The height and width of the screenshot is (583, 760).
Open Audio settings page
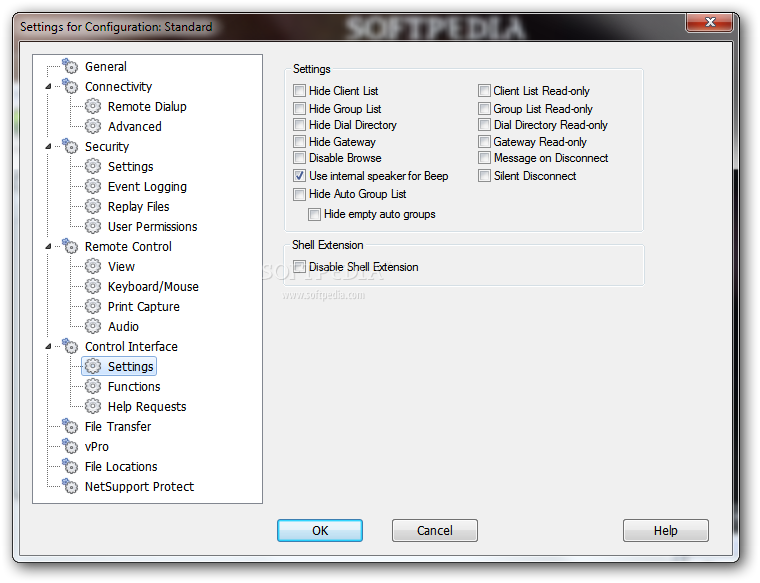(123, 327)
